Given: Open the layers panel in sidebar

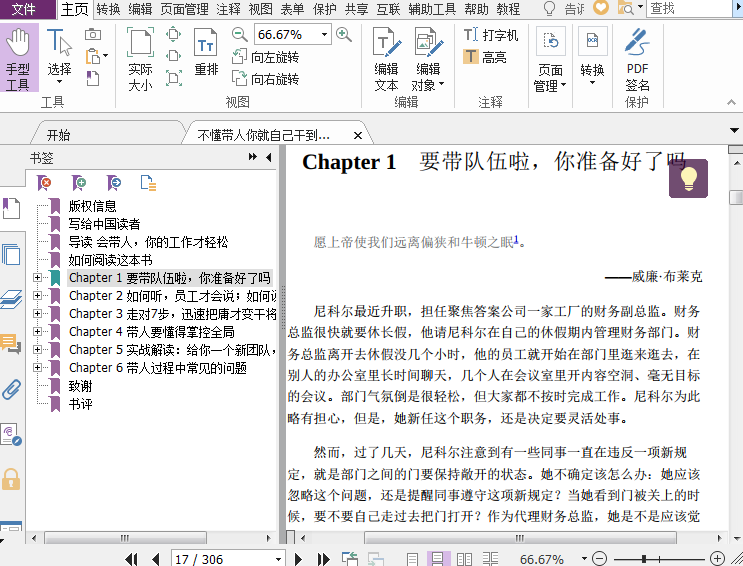Looking at the screenshot, I should click(11, 299).
